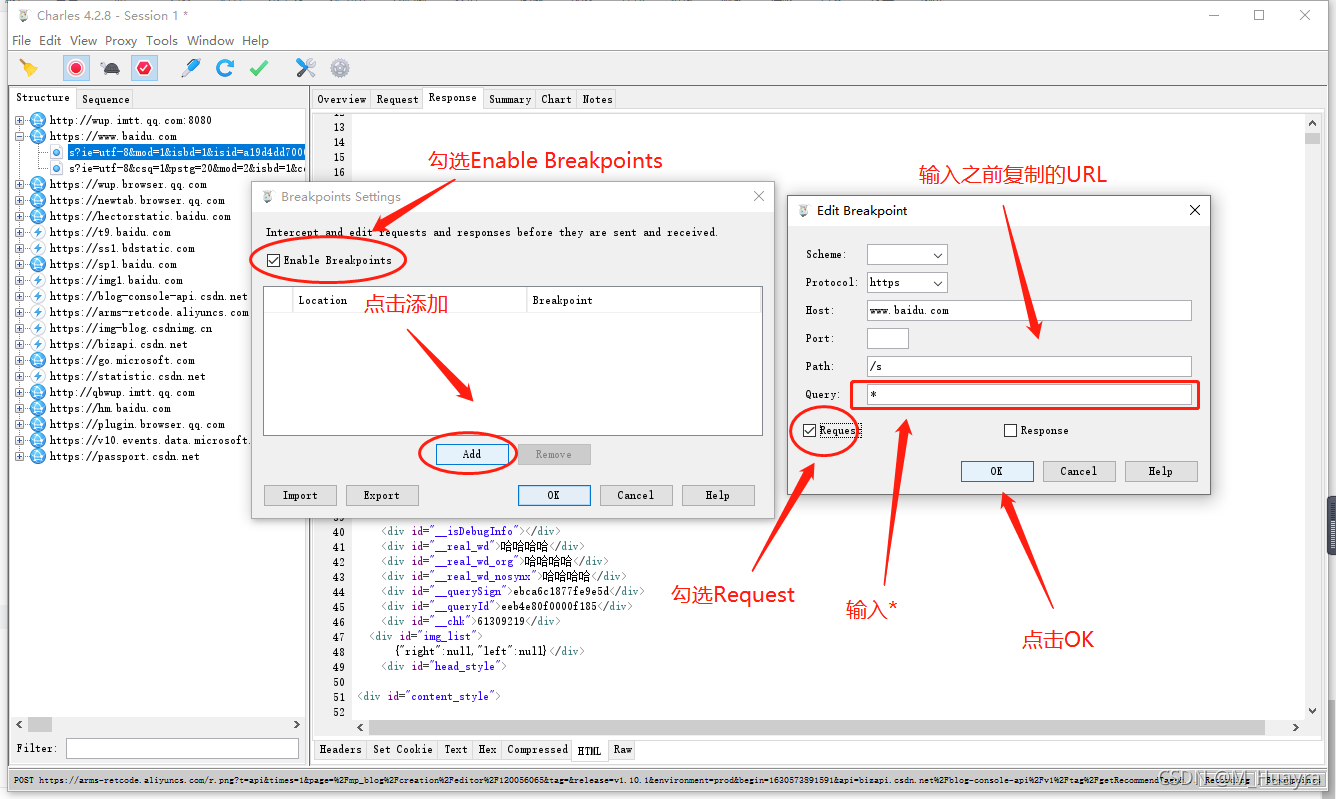Open the Tools menu
1336x799 pixels.
tap(162, 41)
